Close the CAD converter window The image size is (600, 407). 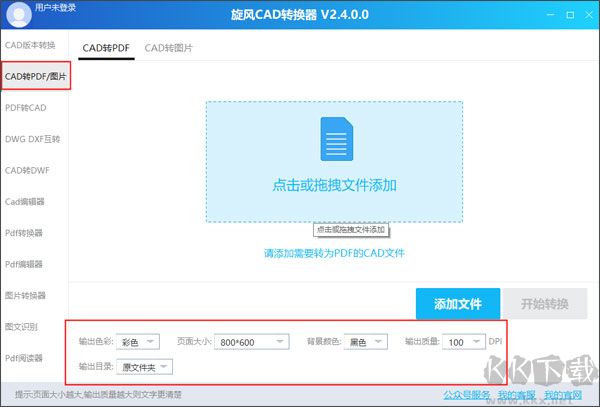point(589,15)
